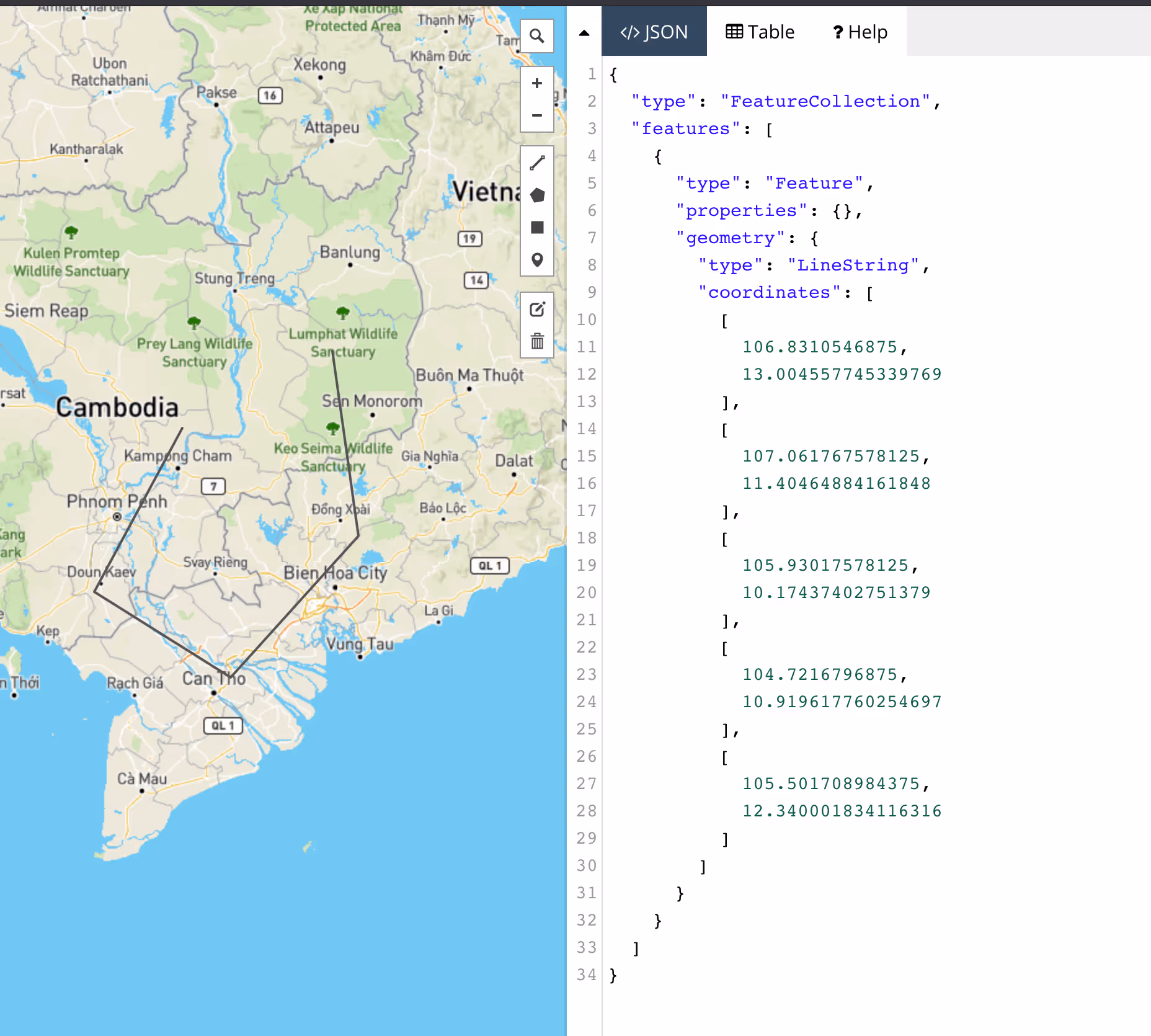Click the route 16 shield near Pakse
Image resolution: width=1151 pixels, height=1036 pixels.
[x=270, y=96]
